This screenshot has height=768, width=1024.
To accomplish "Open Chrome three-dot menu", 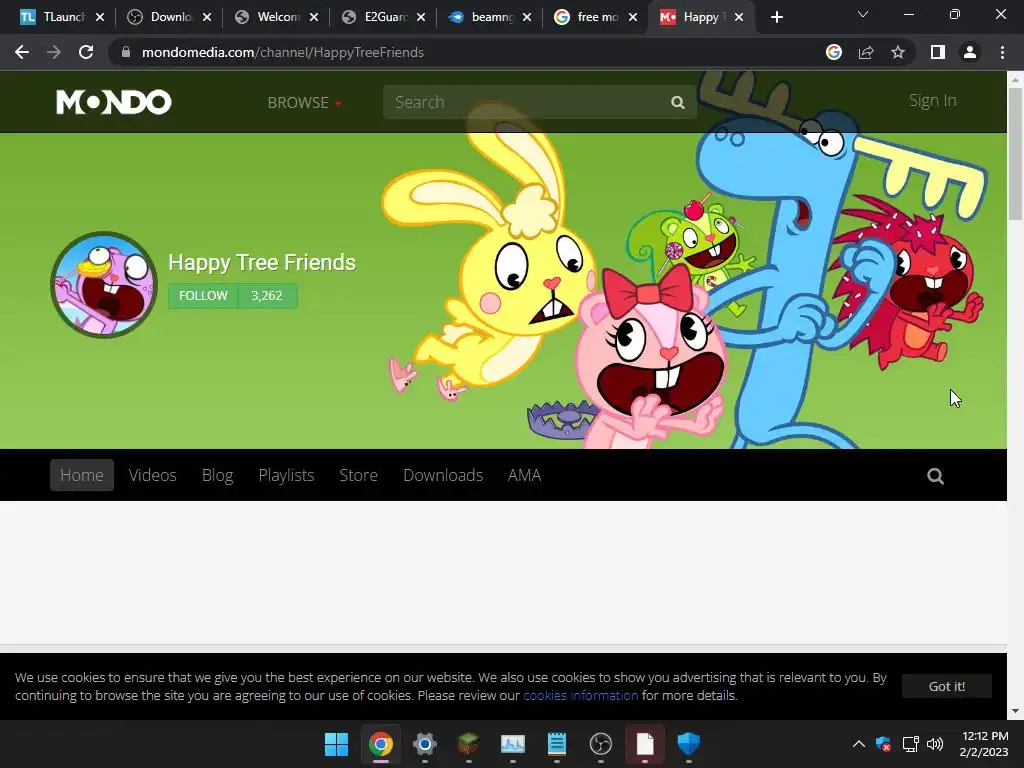I will pyautogui.click(x=1002, y=52).
